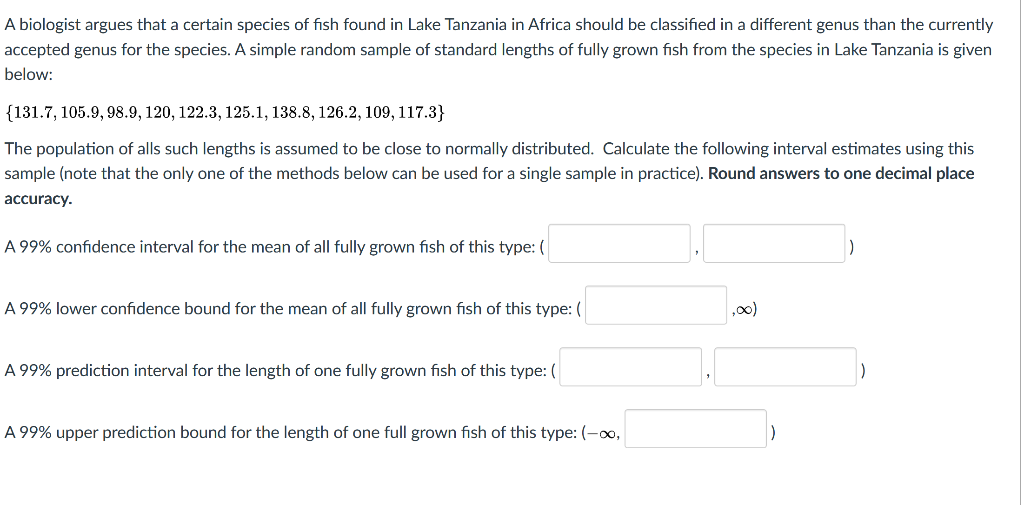Focus the 99% lower confidence bound field
The width and height of the screenshot is (1024, 505).
coord(656,305)
